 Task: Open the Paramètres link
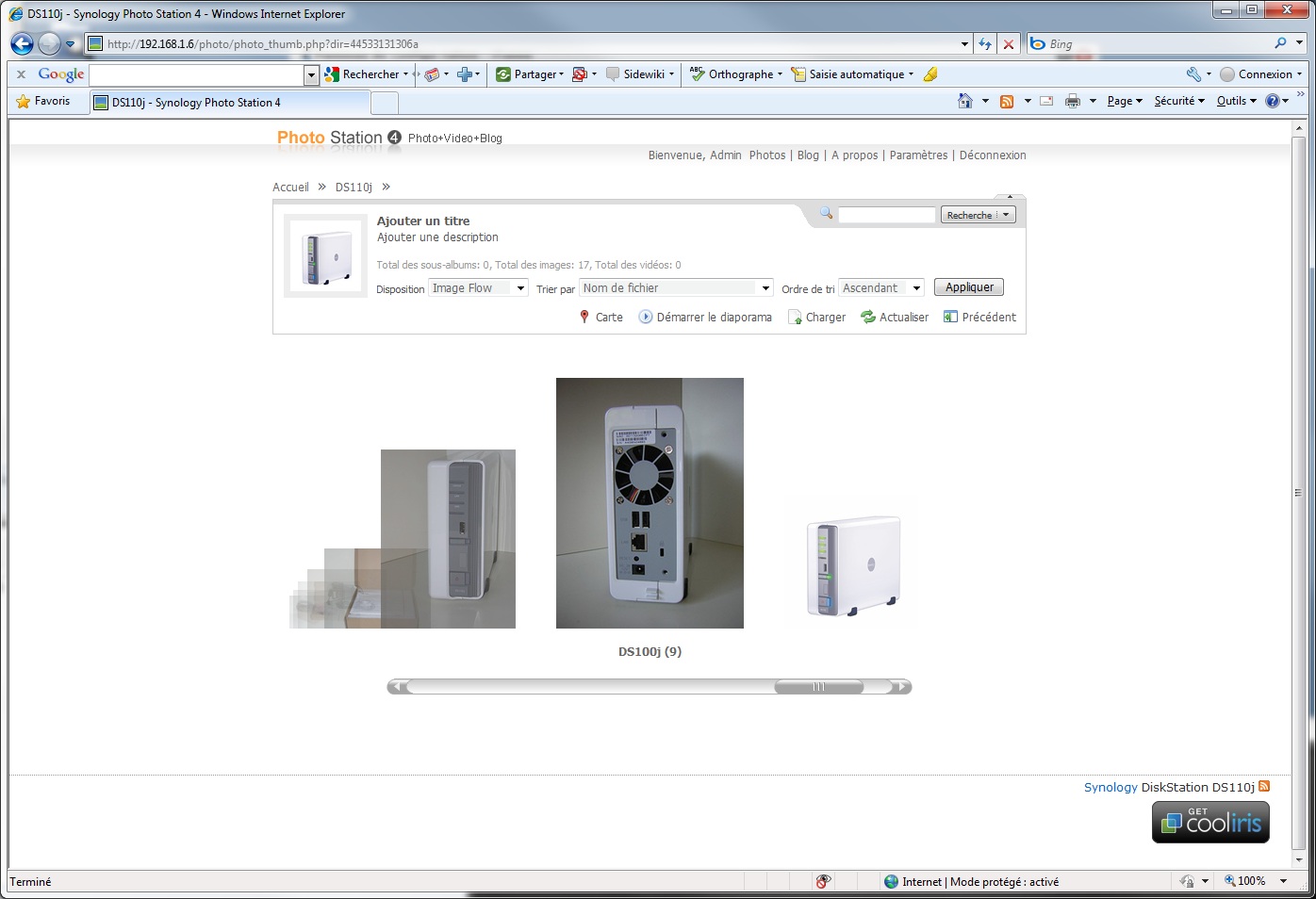(918, 155)
